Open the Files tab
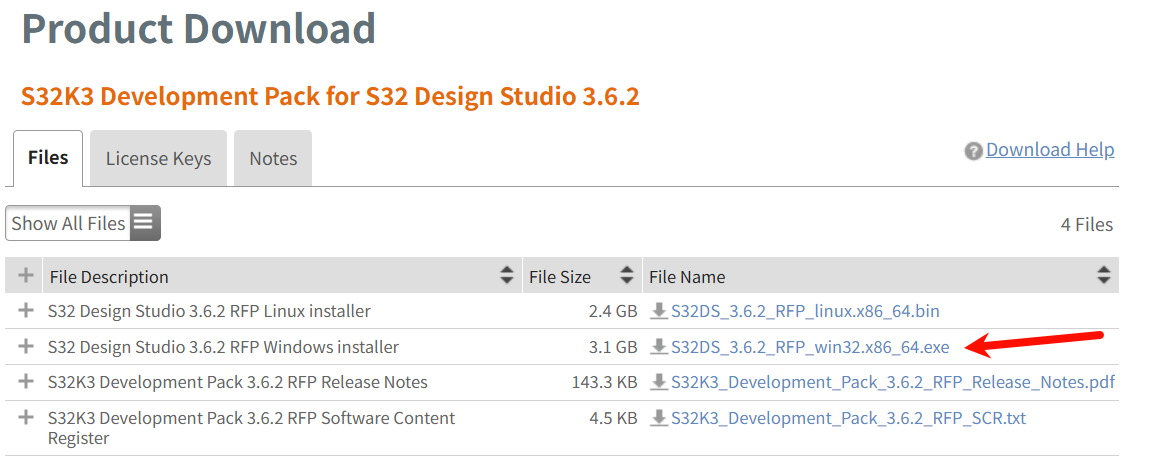This screenshot has height=464, width=1153. (48, 158)
